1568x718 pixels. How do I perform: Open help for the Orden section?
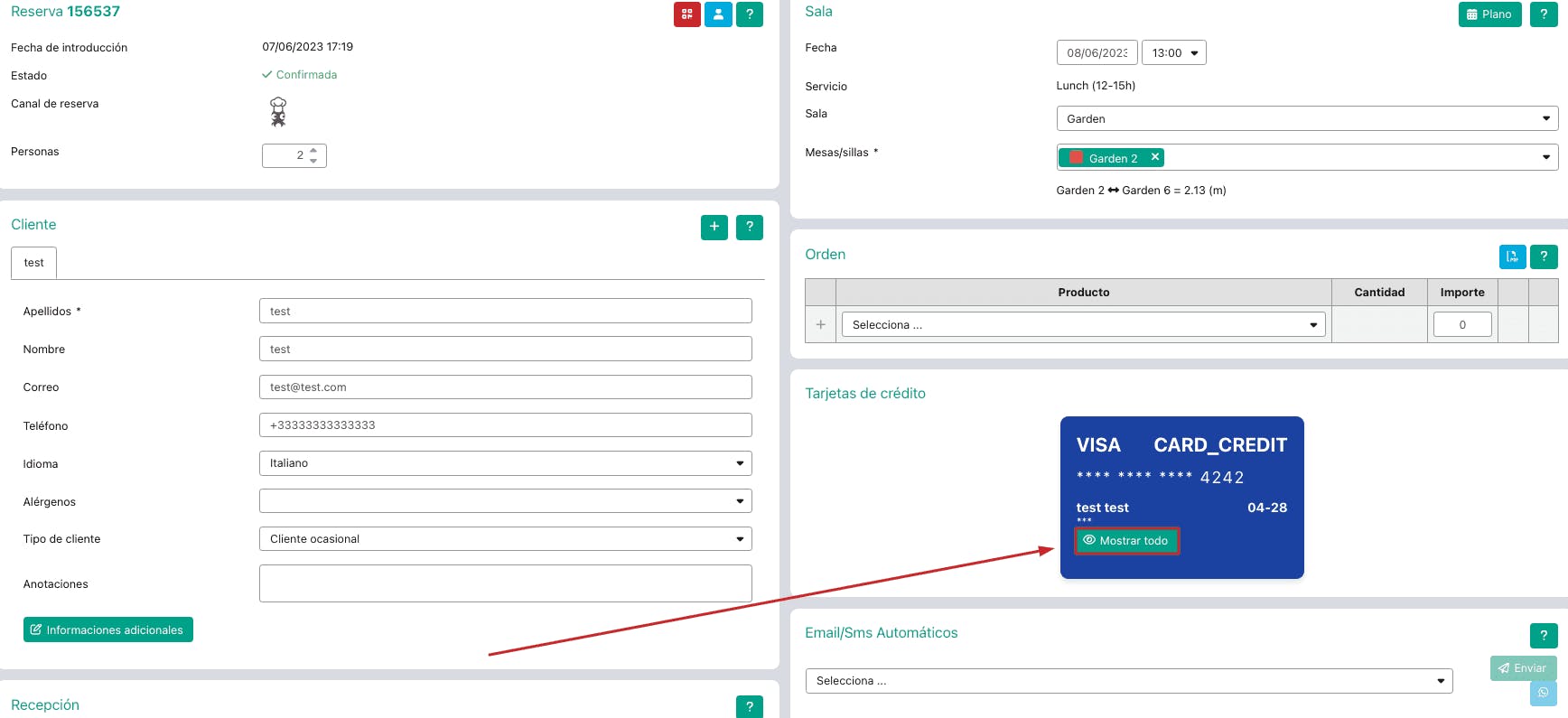(x=1544, y=256)
